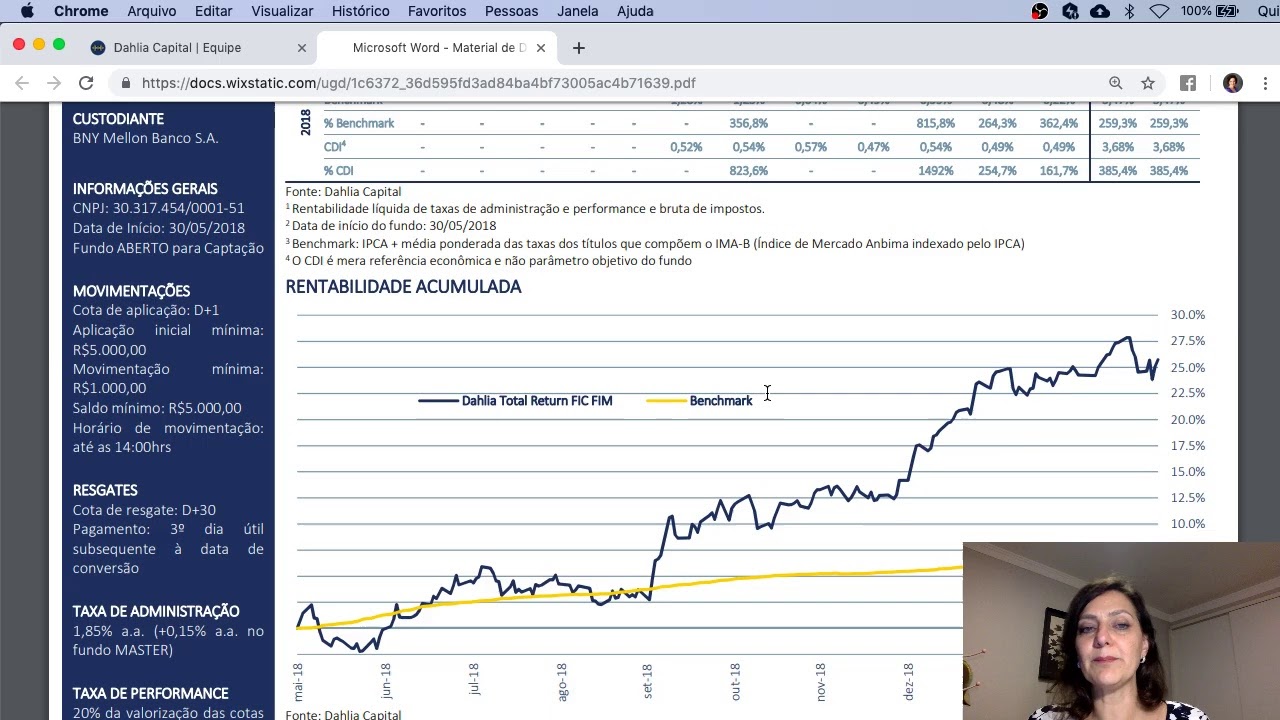Screen dimensions: 1280x720
Task: Click the BNY Mellon Banco S.A. text
Action: point(146,139)
